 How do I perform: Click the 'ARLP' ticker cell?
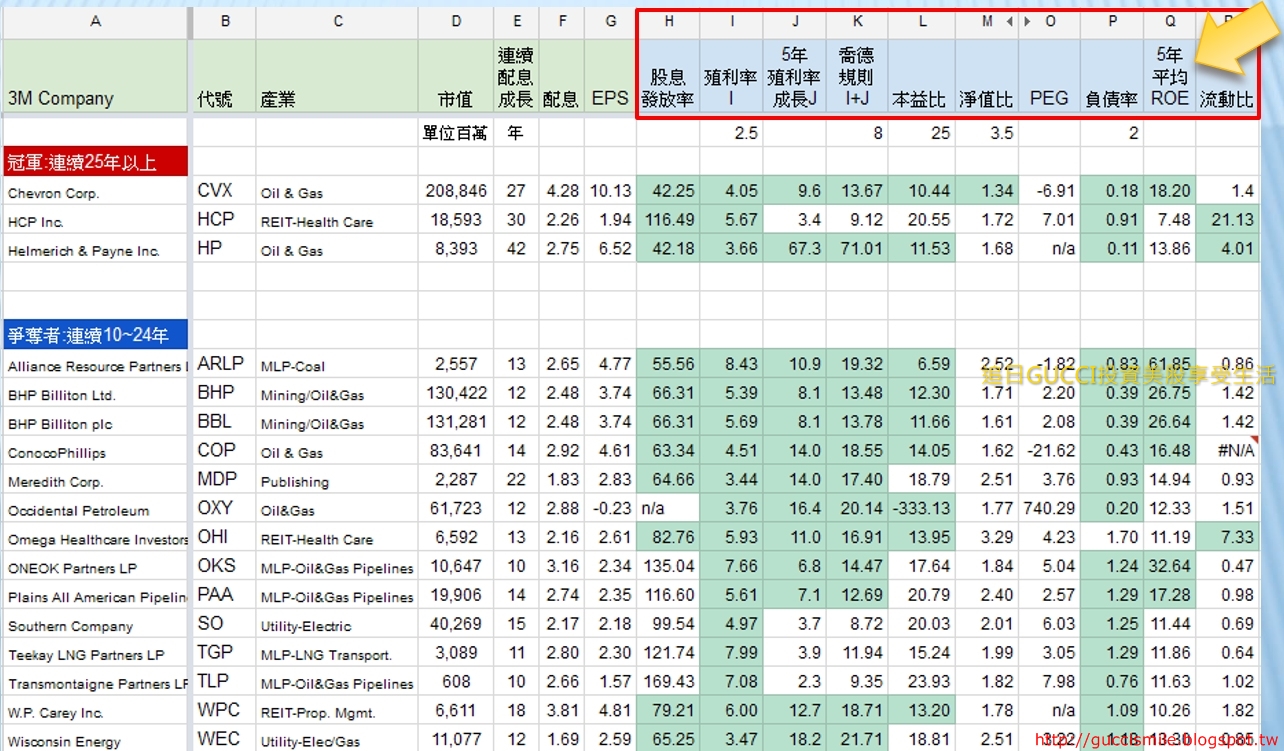[x=224, y=364]
